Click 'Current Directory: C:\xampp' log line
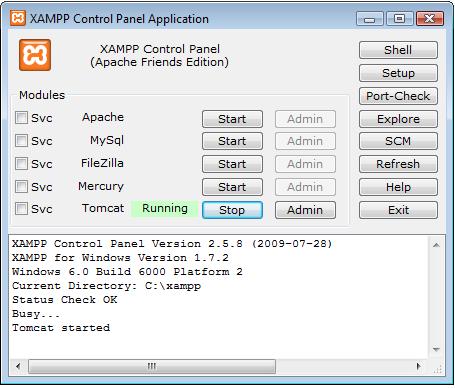This screenshot has width=455, height=388. point(107,286)
